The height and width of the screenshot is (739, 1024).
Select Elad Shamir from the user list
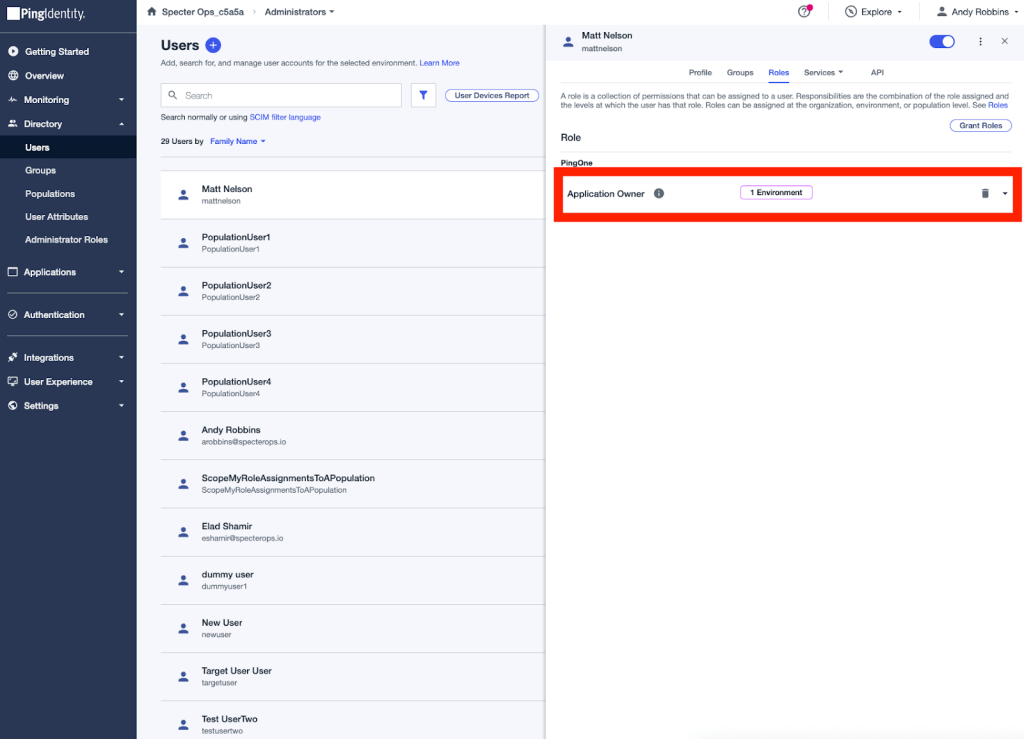(227, 526)
